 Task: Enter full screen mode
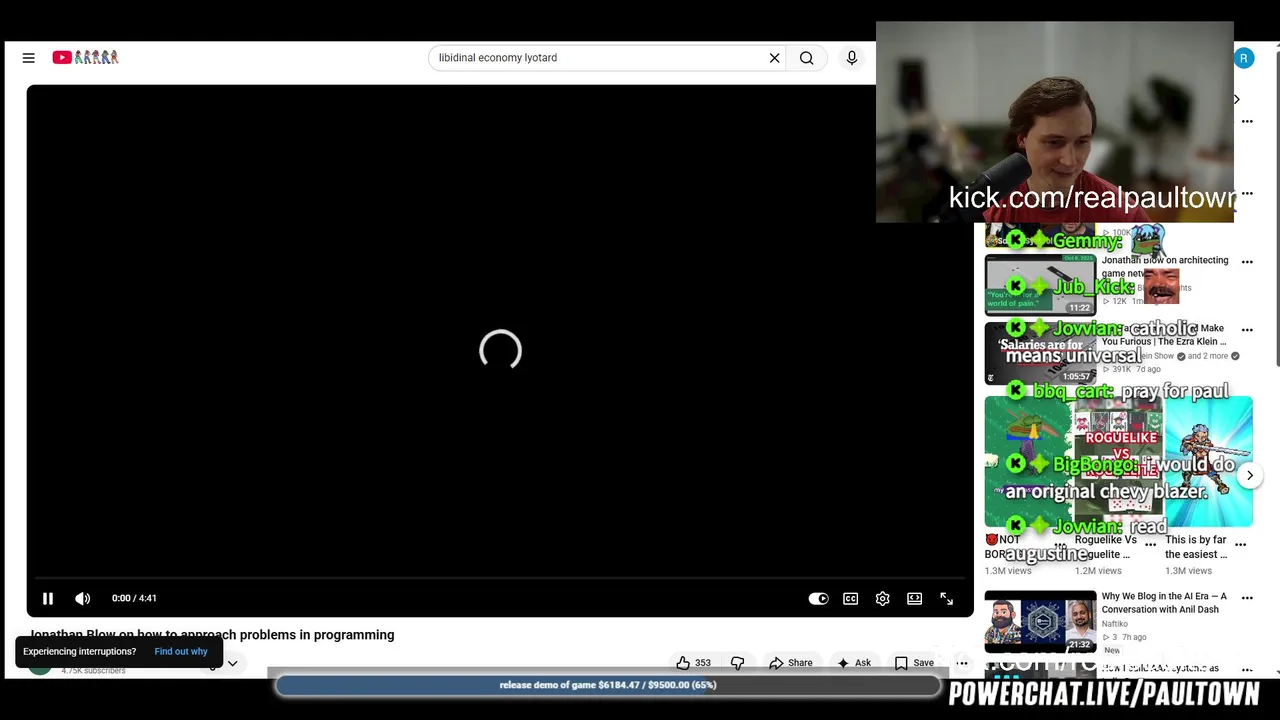946,598
